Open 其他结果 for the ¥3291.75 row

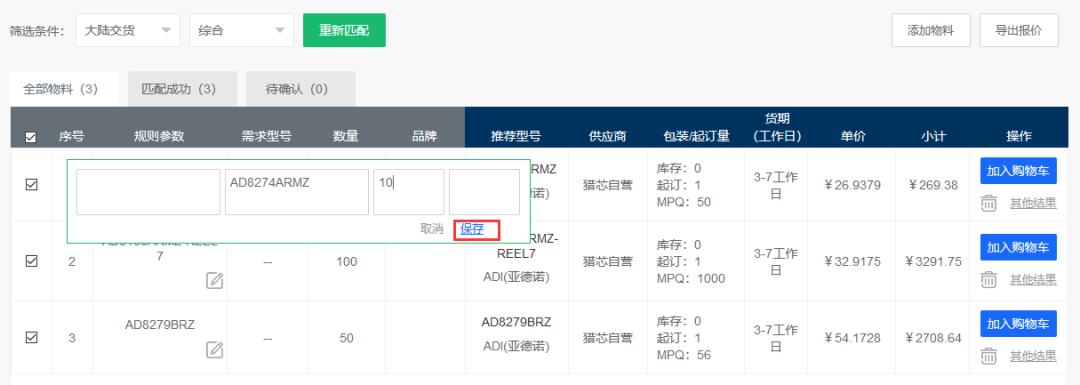[1032, 280]
